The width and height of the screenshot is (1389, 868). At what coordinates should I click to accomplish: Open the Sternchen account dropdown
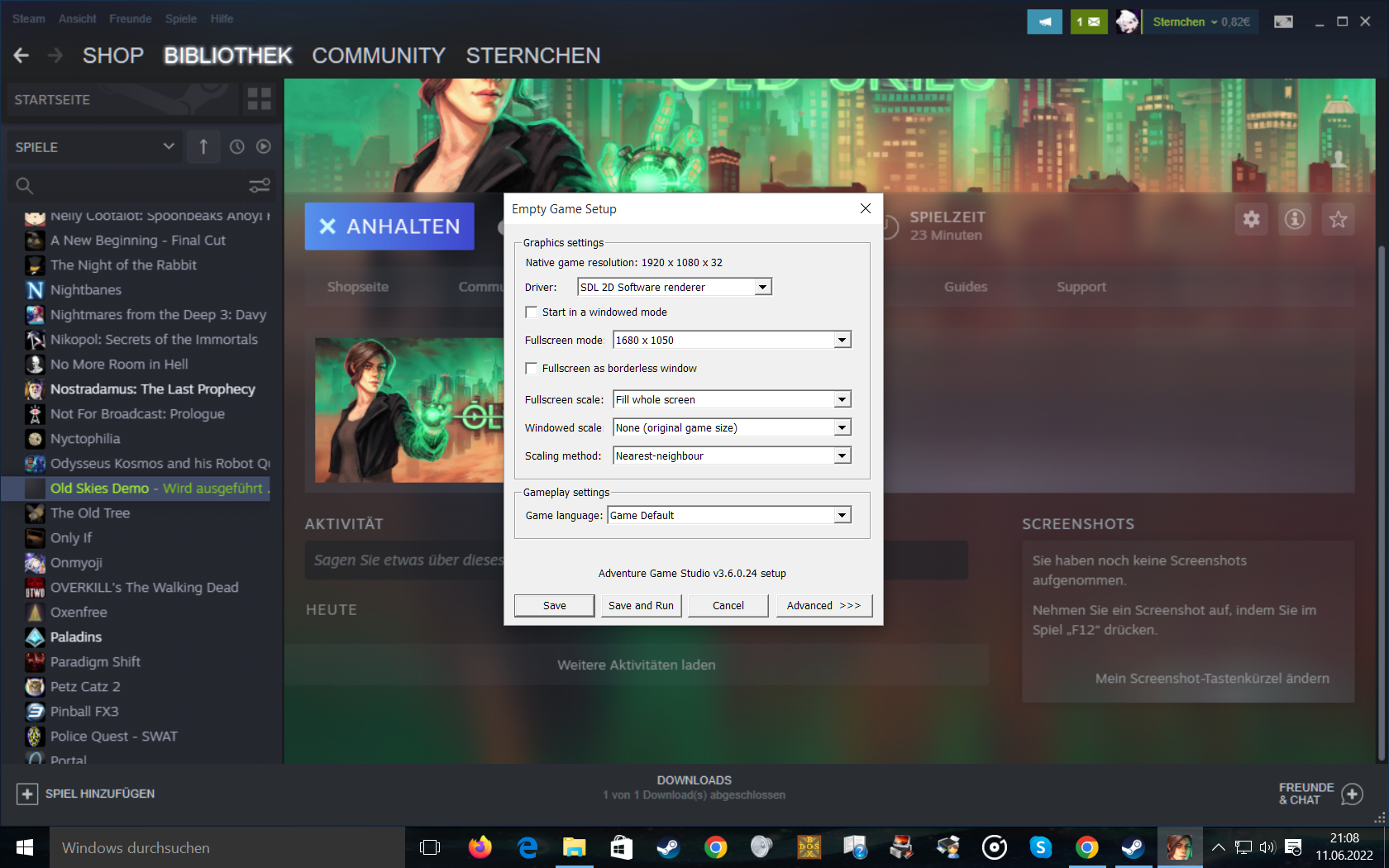(1201, 21)
